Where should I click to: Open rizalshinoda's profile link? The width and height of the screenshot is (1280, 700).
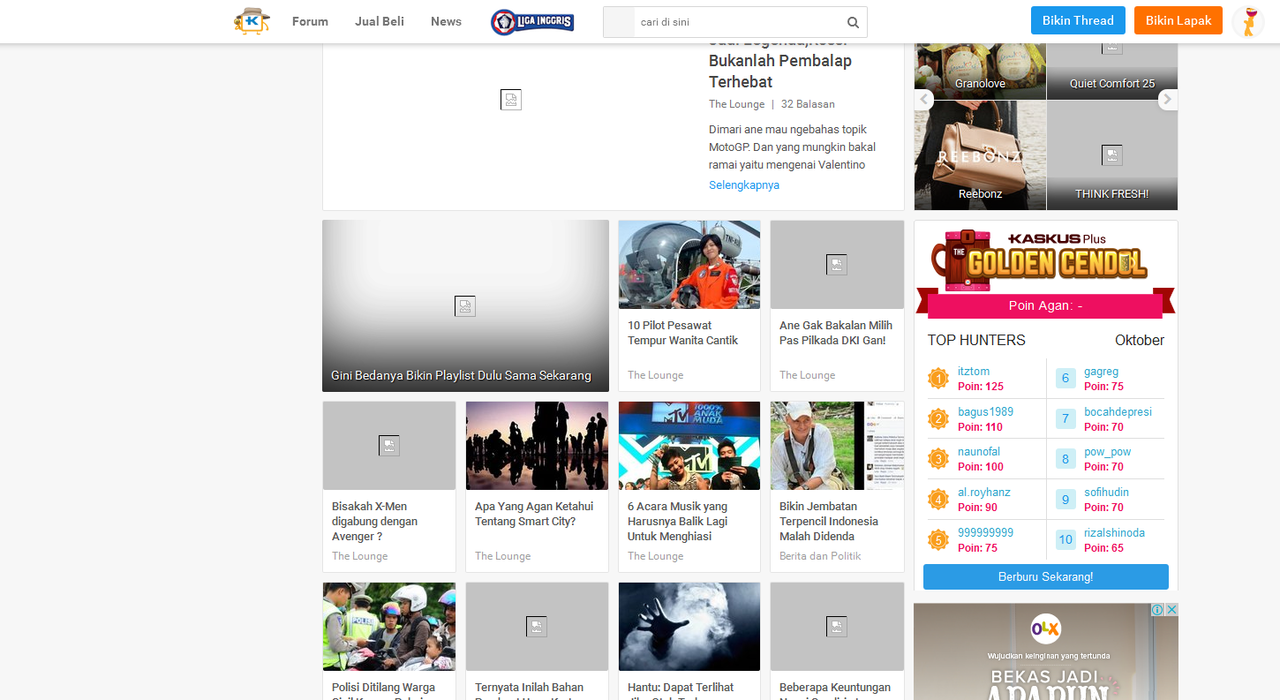pos(1114,533)
